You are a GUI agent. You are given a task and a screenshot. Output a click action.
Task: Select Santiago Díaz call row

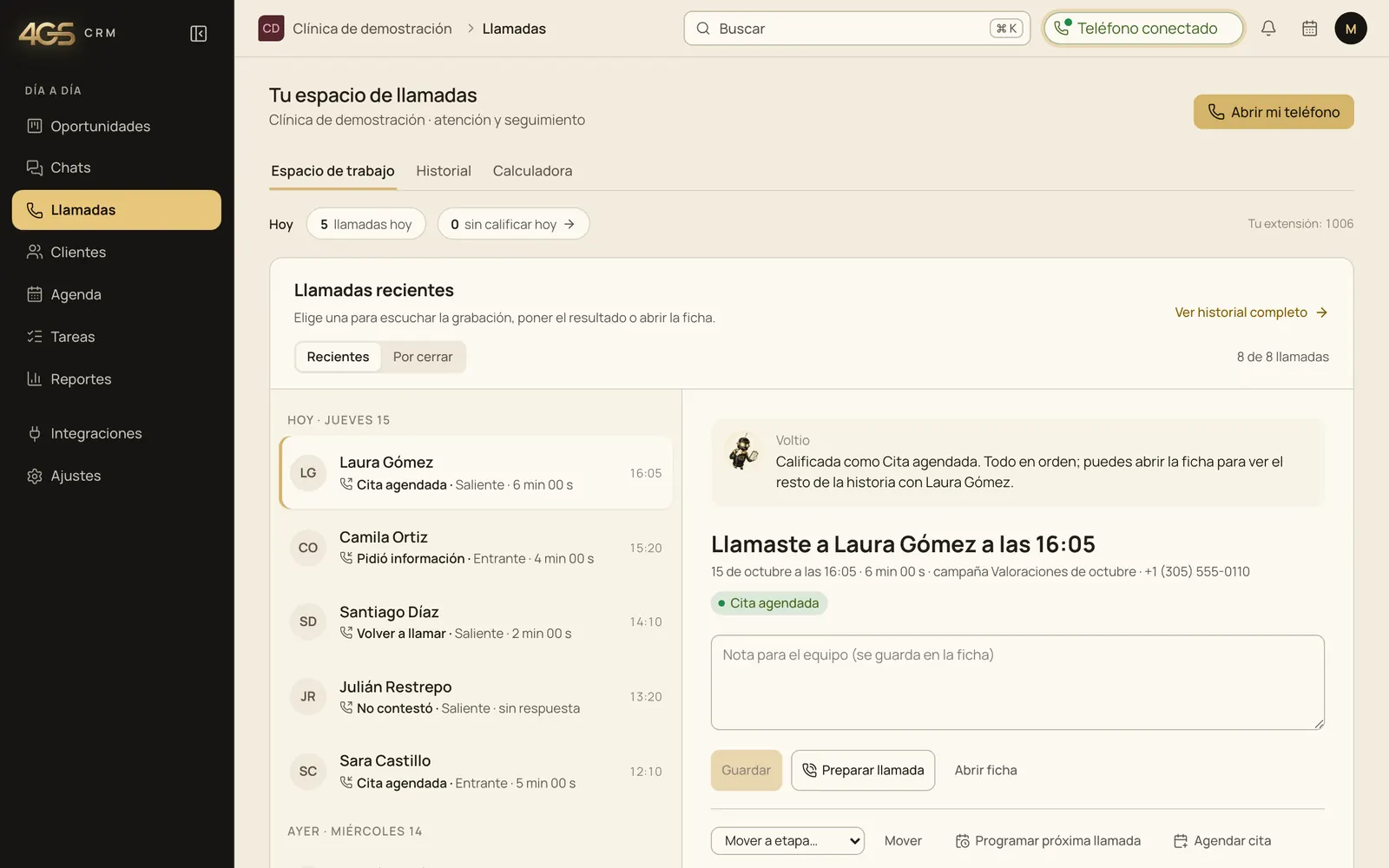point(476,622)
